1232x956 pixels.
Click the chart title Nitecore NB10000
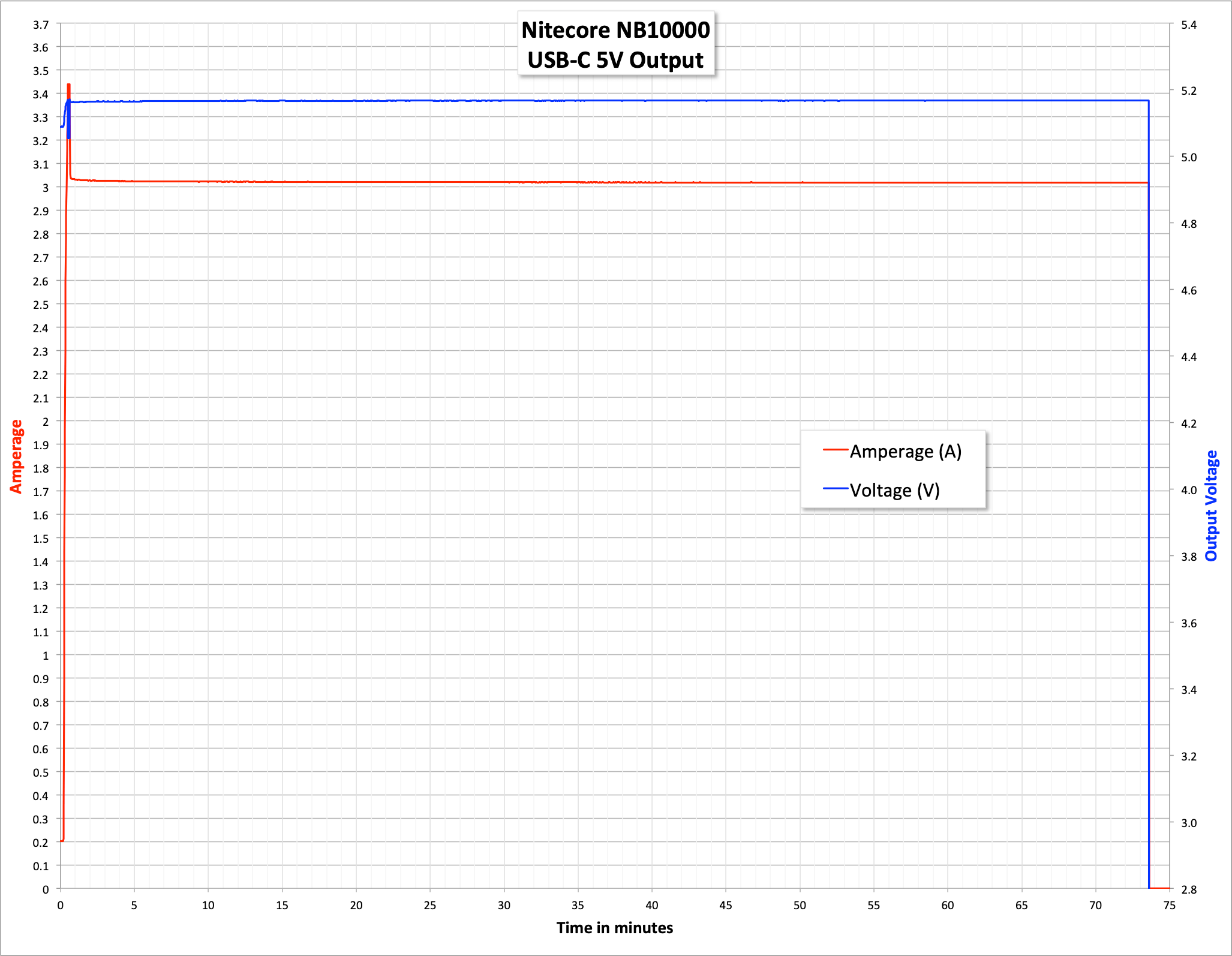click(x=615, y=30)
